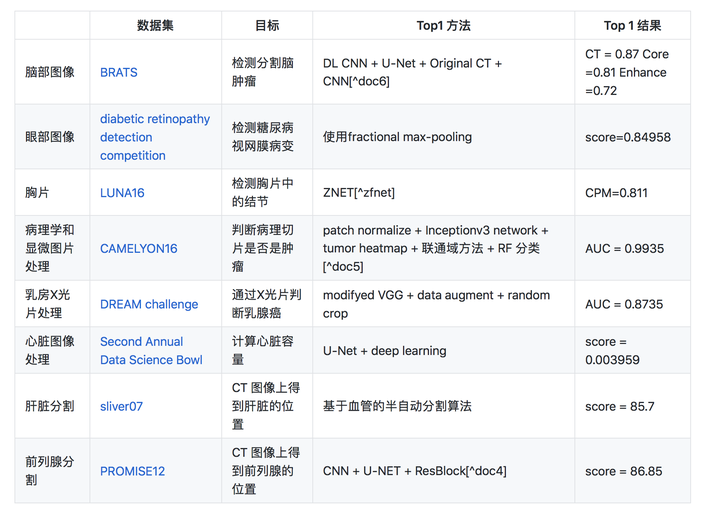Click the Top 1 结果 column header
This screenshot has height=514, width=720.
pyautogui.click(x=632, y=25)
